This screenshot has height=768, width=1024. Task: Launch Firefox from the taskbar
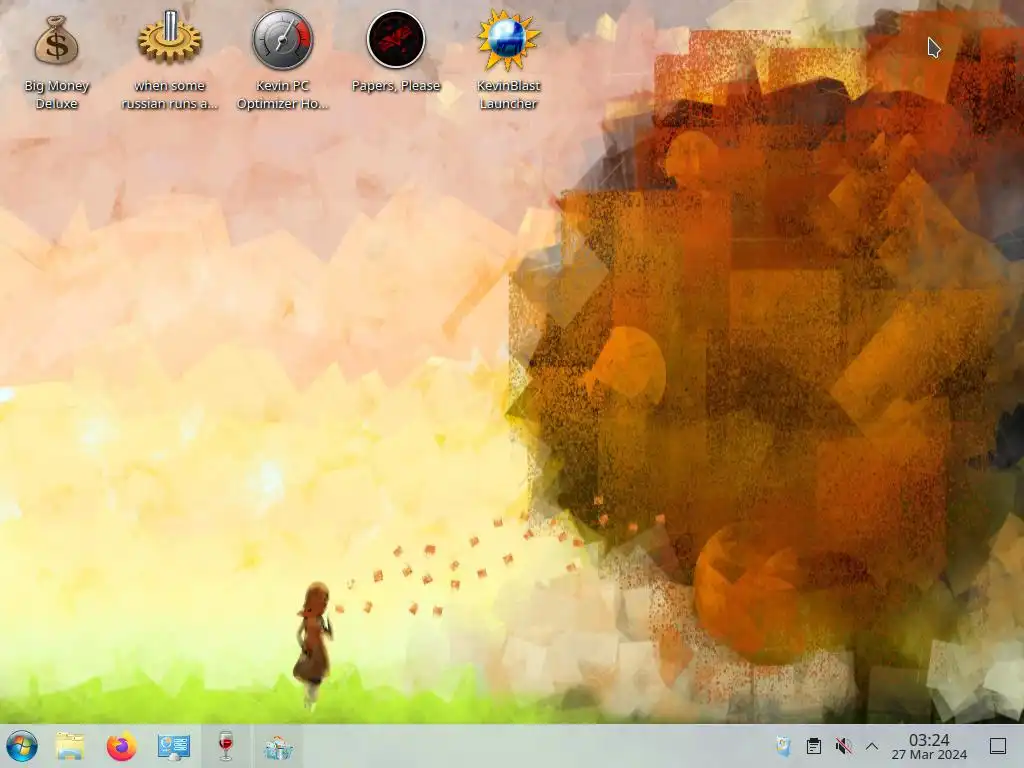121,746
